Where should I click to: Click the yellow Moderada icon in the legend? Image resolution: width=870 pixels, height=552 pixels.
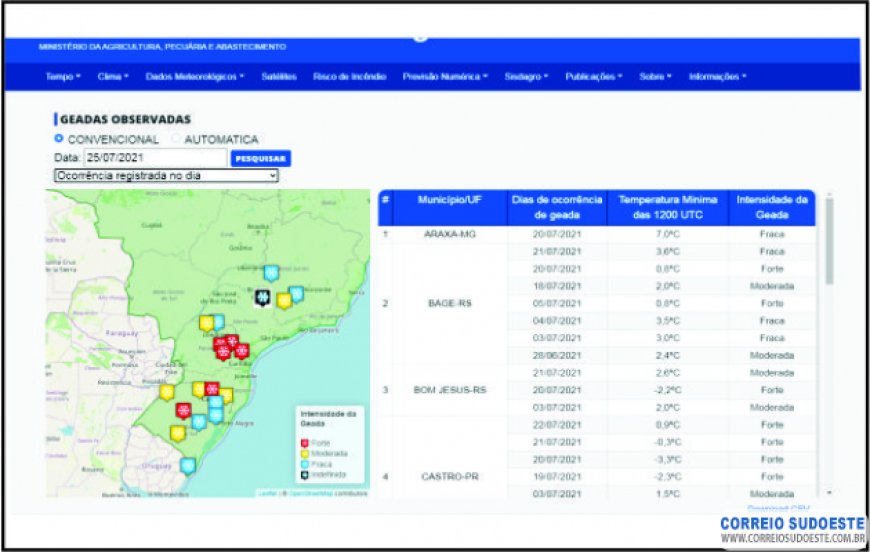305,454
